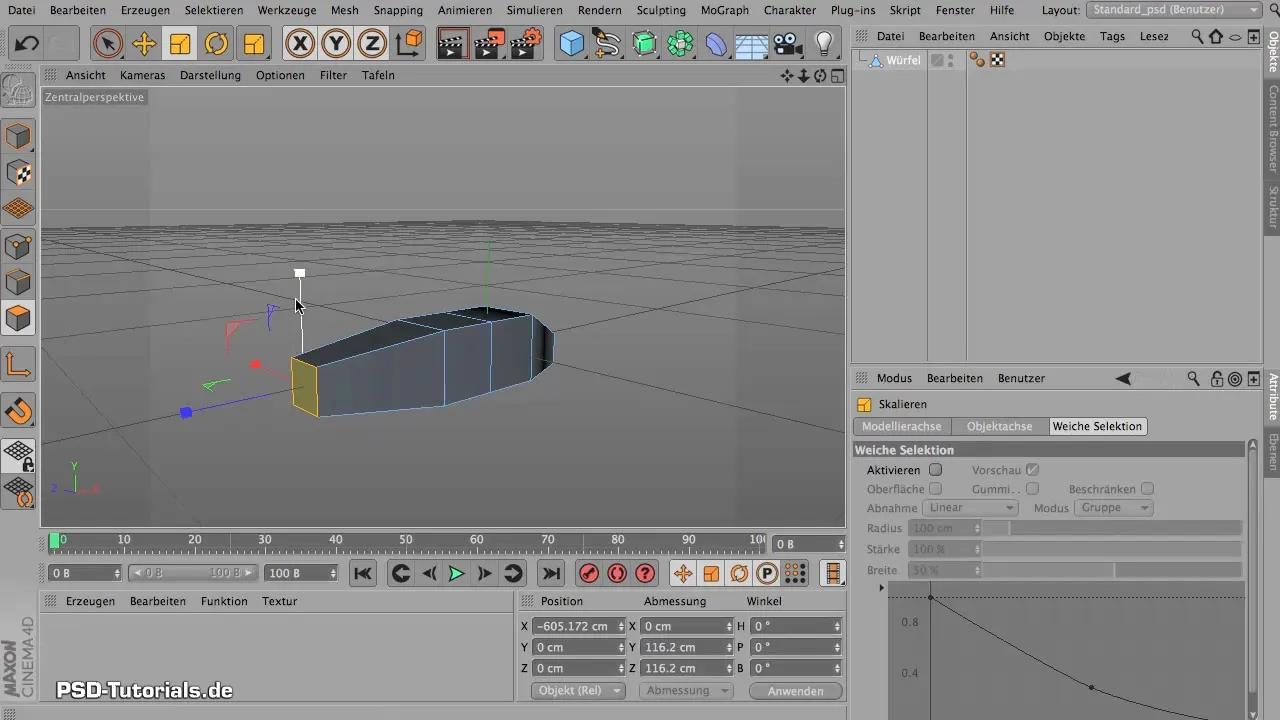Select Würfel object in Object Manager
This screenshot has height=720, width=1280.
click(x=904, y=60)
